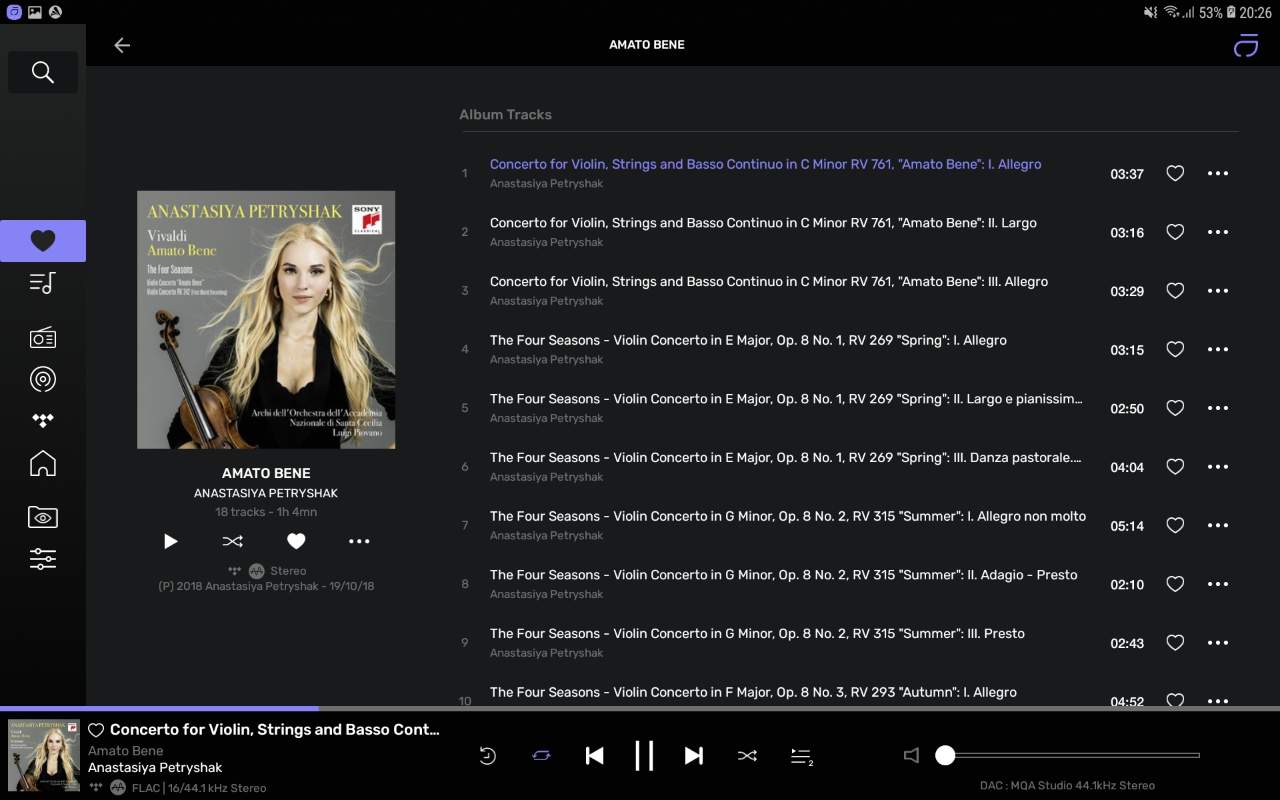This screenshot has width=1280, height=800.
Task: Open the play queue icon
Action: click(x=801, y=757)
